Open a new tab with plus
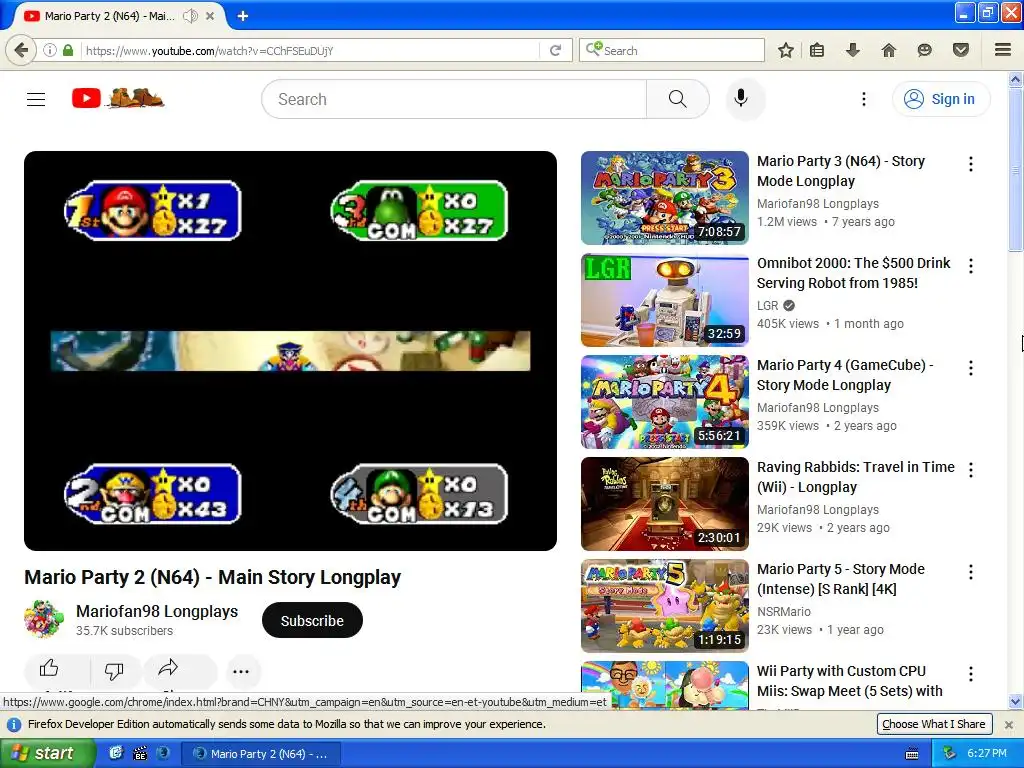The width and height of the screenshot is (1024, 768). click(242, 16)
